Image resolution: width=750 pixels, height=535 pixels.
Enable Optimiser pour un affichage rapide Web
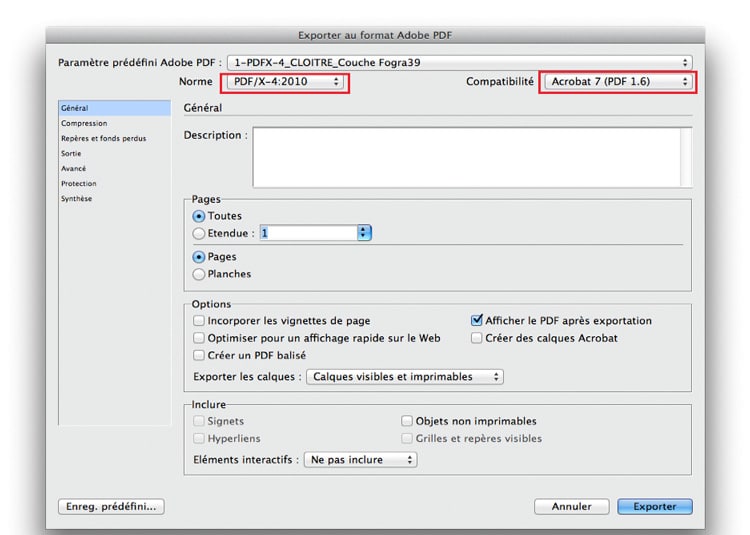pyautogui.click(x=199, y=338)
